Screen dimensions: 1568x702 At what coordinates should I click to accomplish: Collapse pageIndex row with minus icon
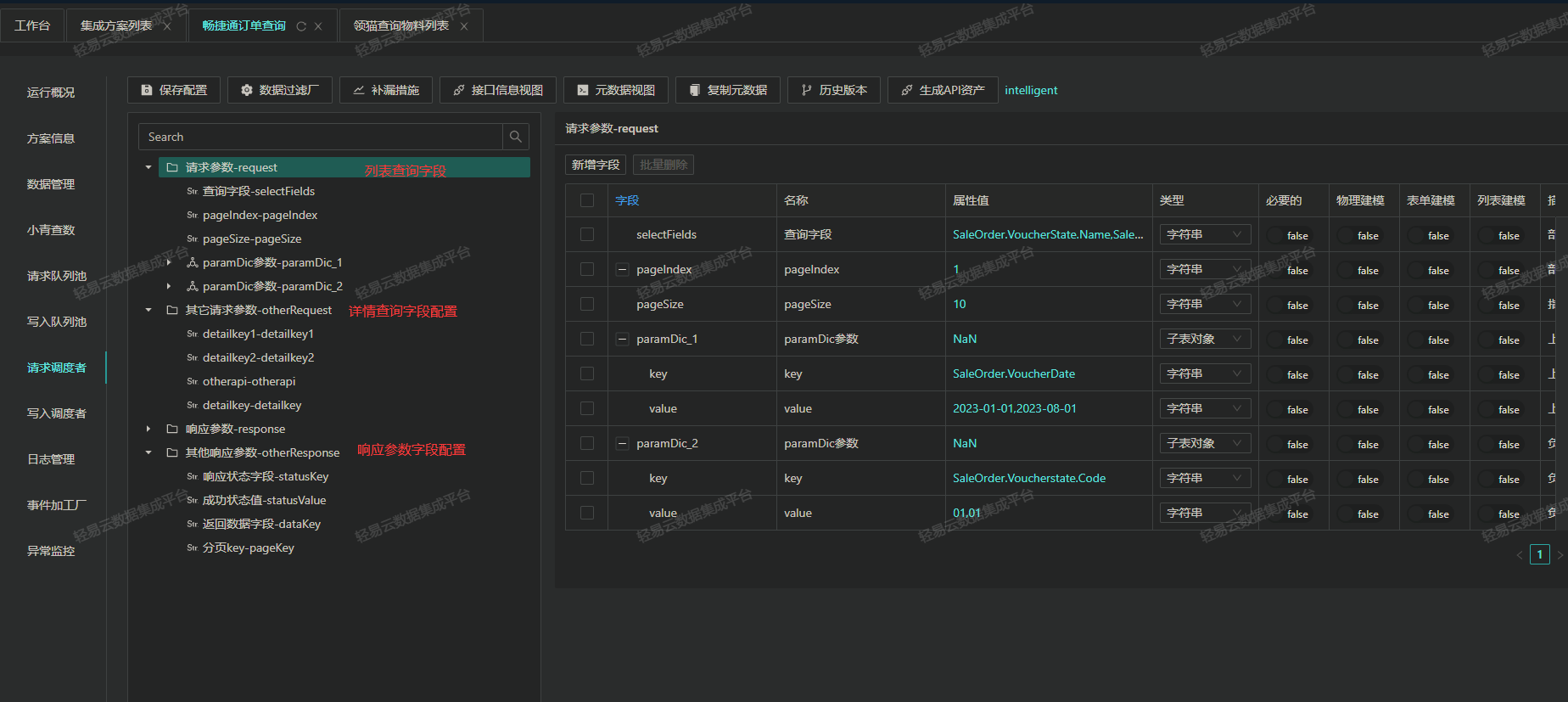[622, 269]
